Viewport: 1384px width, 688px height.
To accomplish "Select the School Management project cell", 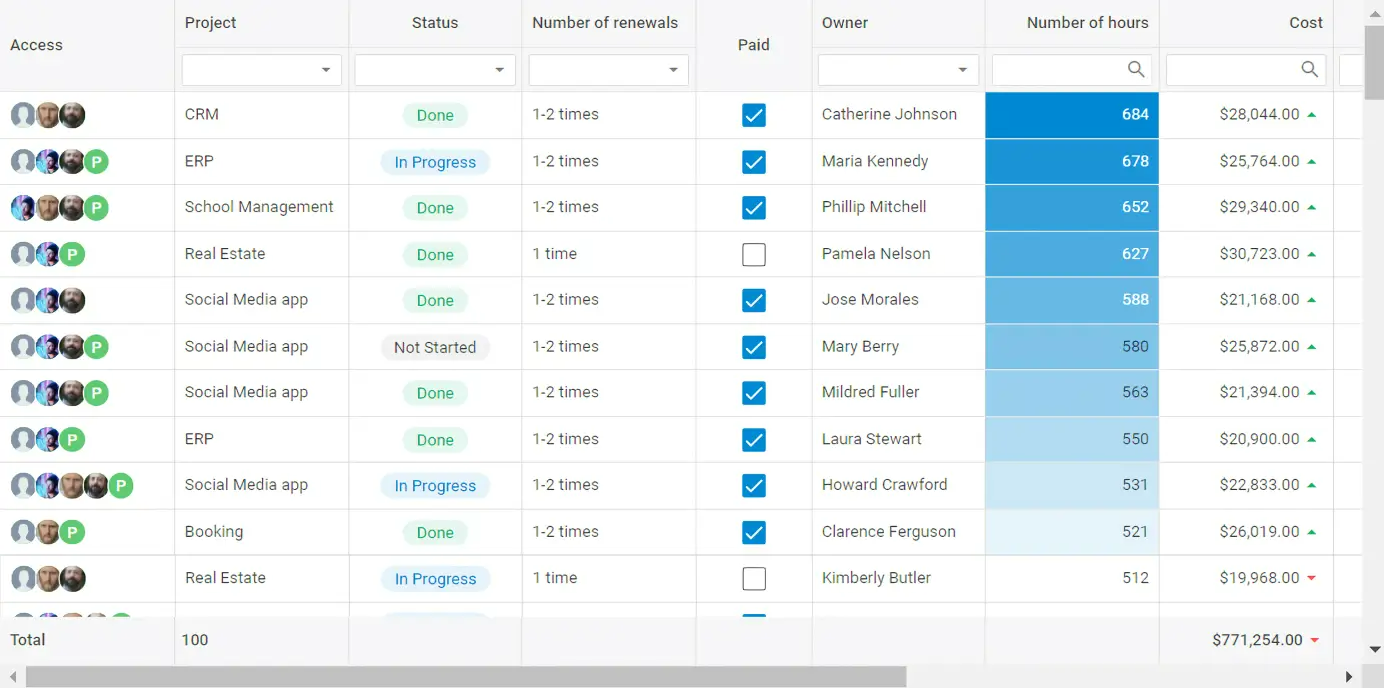I will pyautogui.click(x=259, y=207).
